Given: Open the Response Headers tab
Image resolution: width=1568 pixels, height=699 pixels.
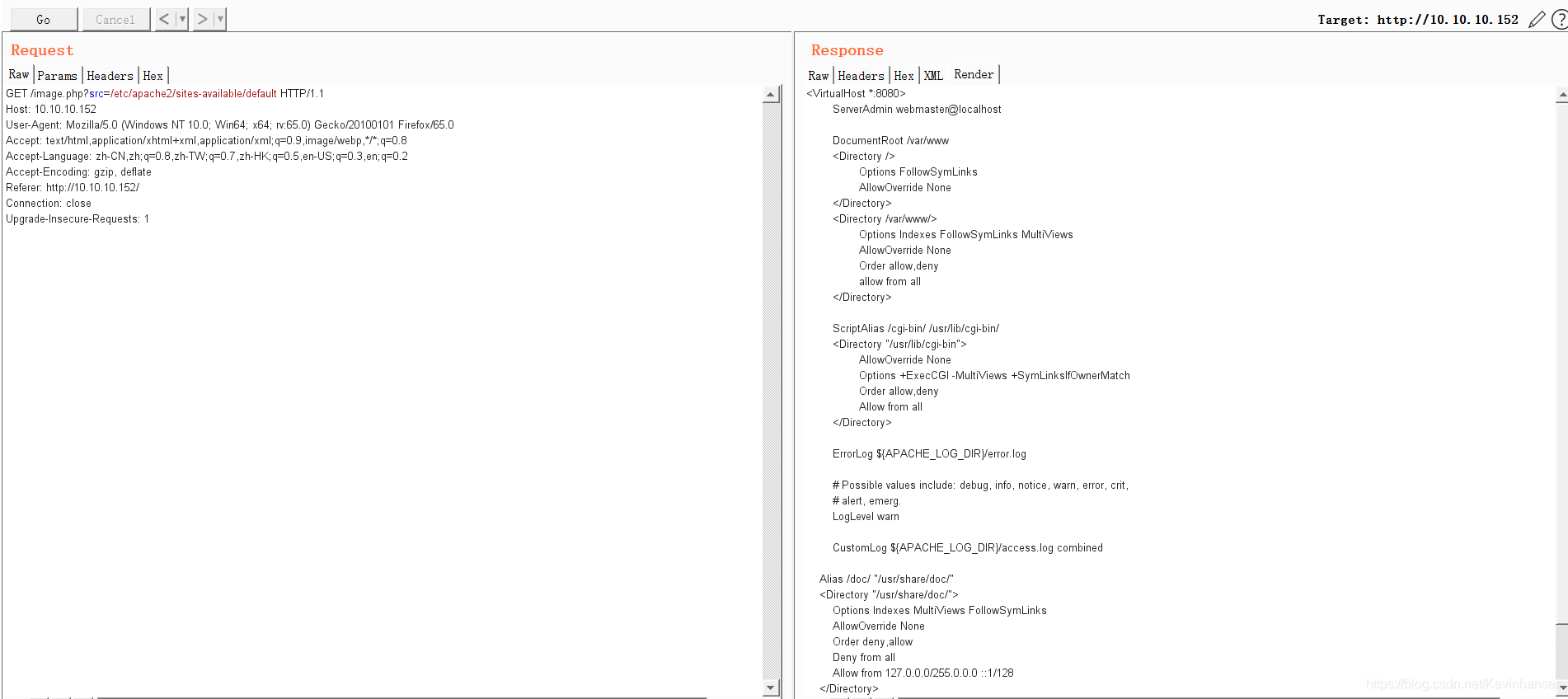Looking at the screenshot, I should 861,75.
